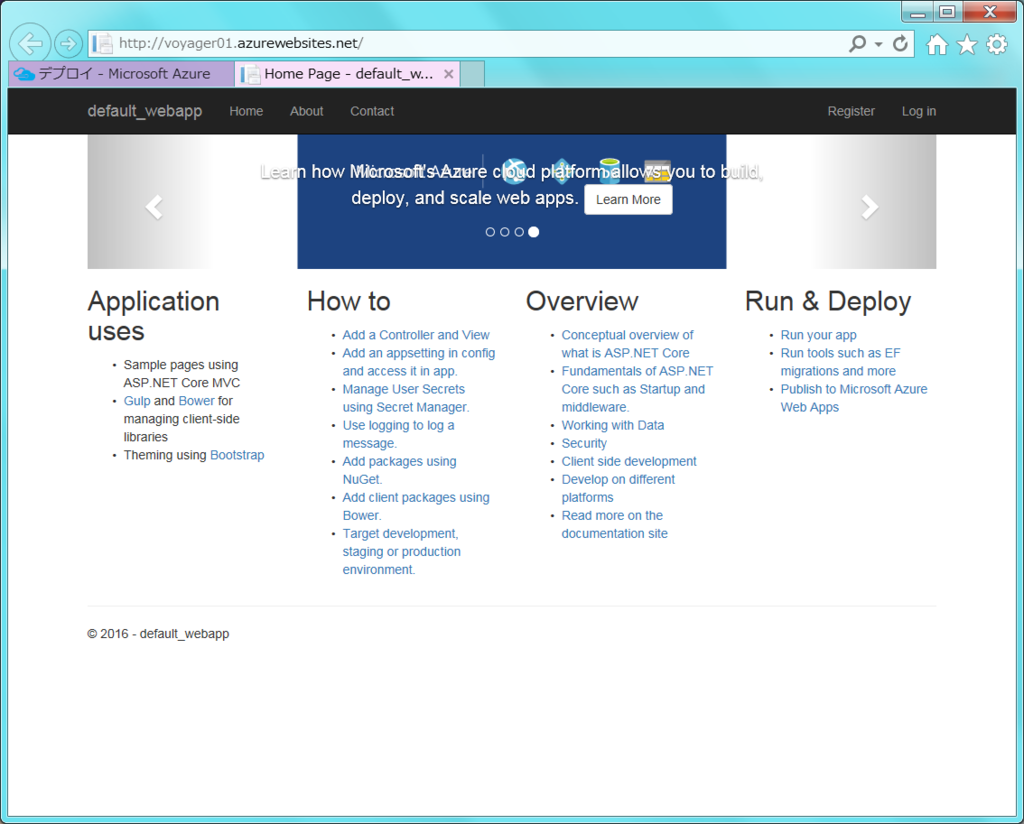Click Log in in the navbar
1024x824 pixels.
pyautogui.click(x=919, y=111)
